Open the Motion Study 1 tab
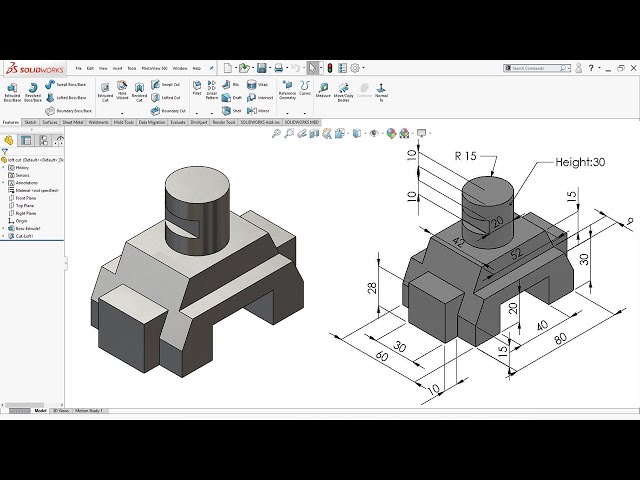This screenshot has width=640, height=480. [x=89, y=411]
